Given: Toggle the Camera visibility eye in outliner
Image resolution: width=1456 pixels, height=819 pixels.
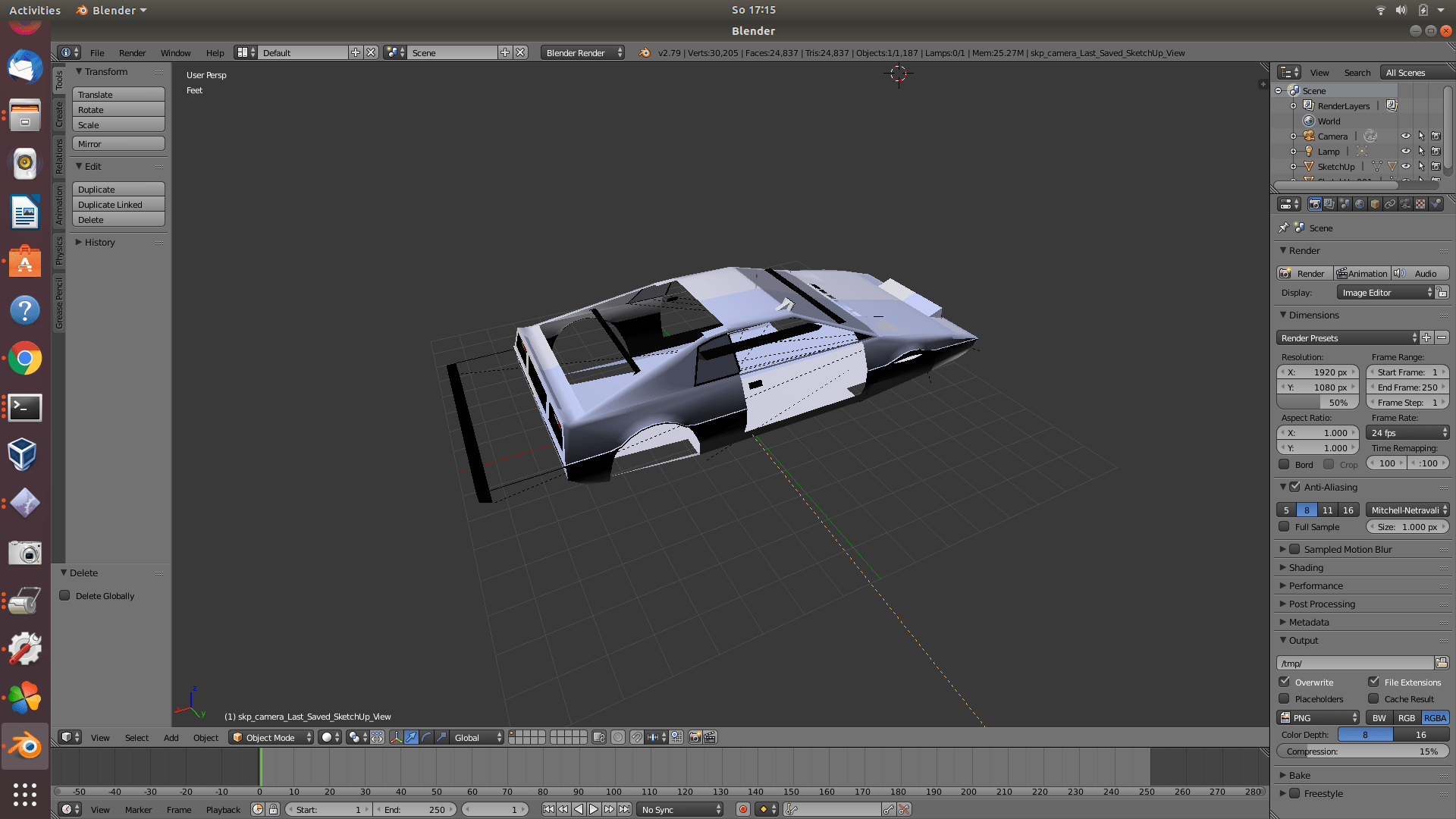Looking at the screenshot, I should pos(1407,136).
